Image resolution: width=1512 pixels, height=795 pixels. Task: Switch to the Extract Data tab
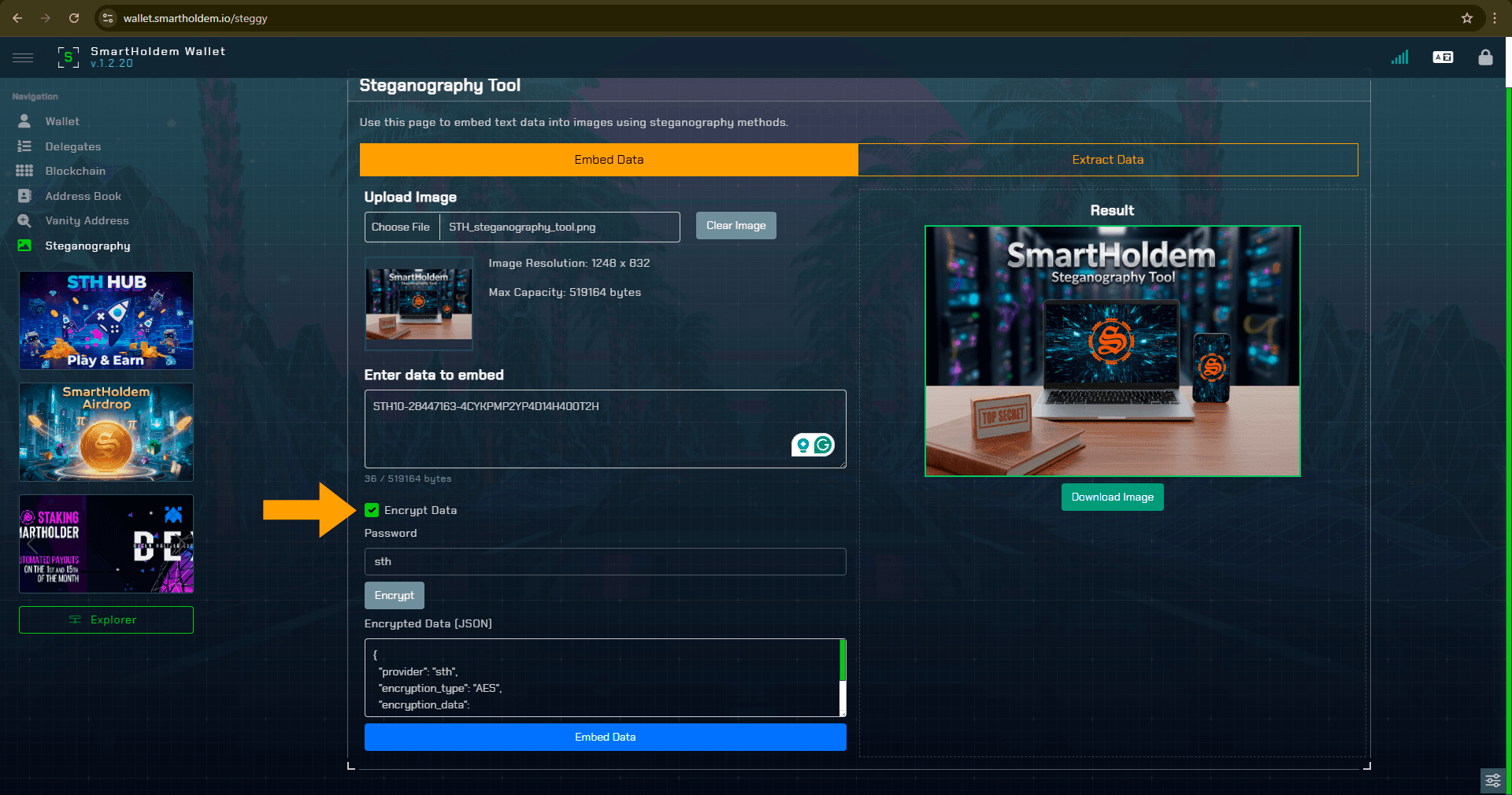click(1108, 160)
